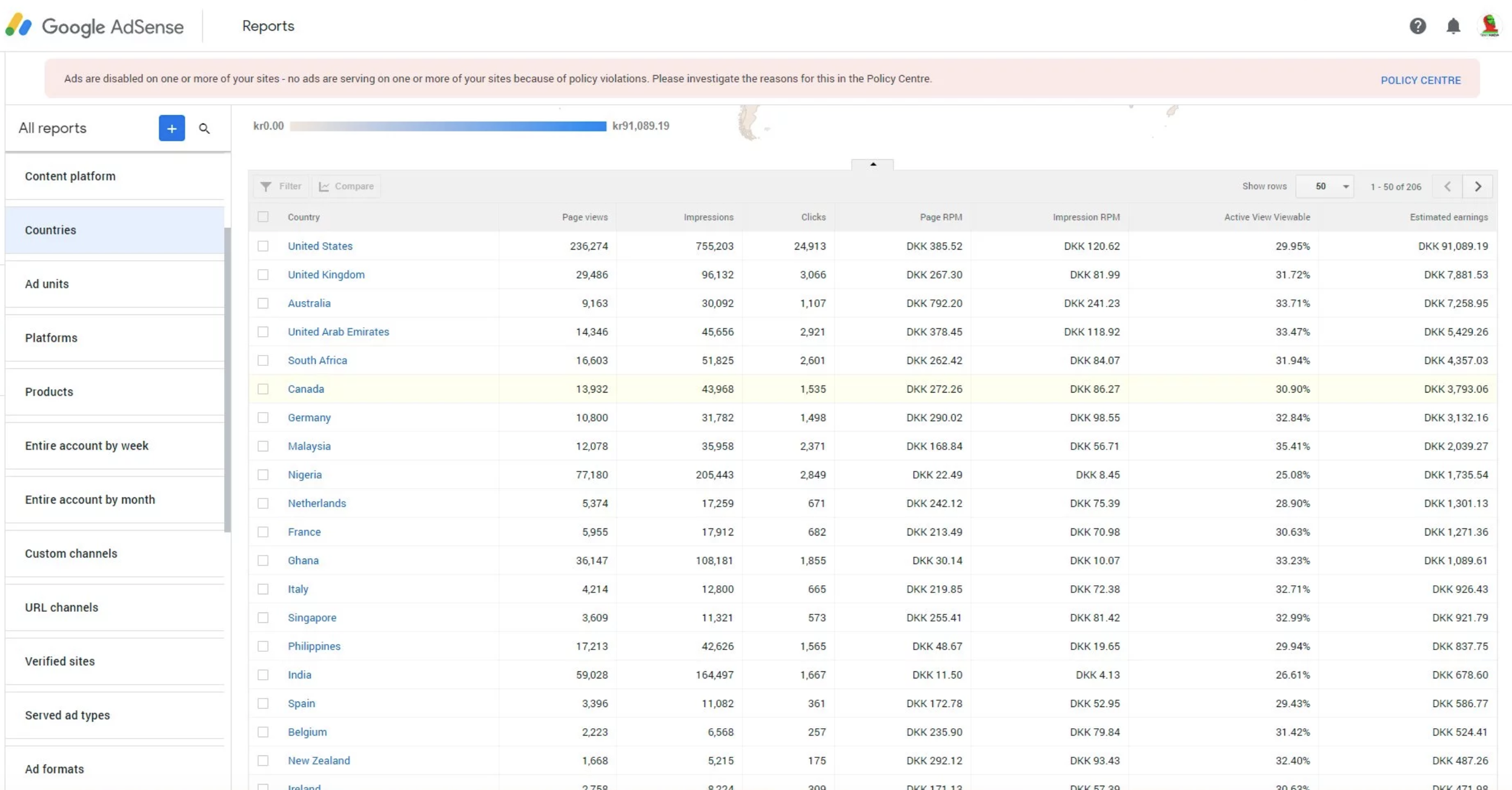
Task: Check the Canada row checkbox
Action: click(263, 389)
